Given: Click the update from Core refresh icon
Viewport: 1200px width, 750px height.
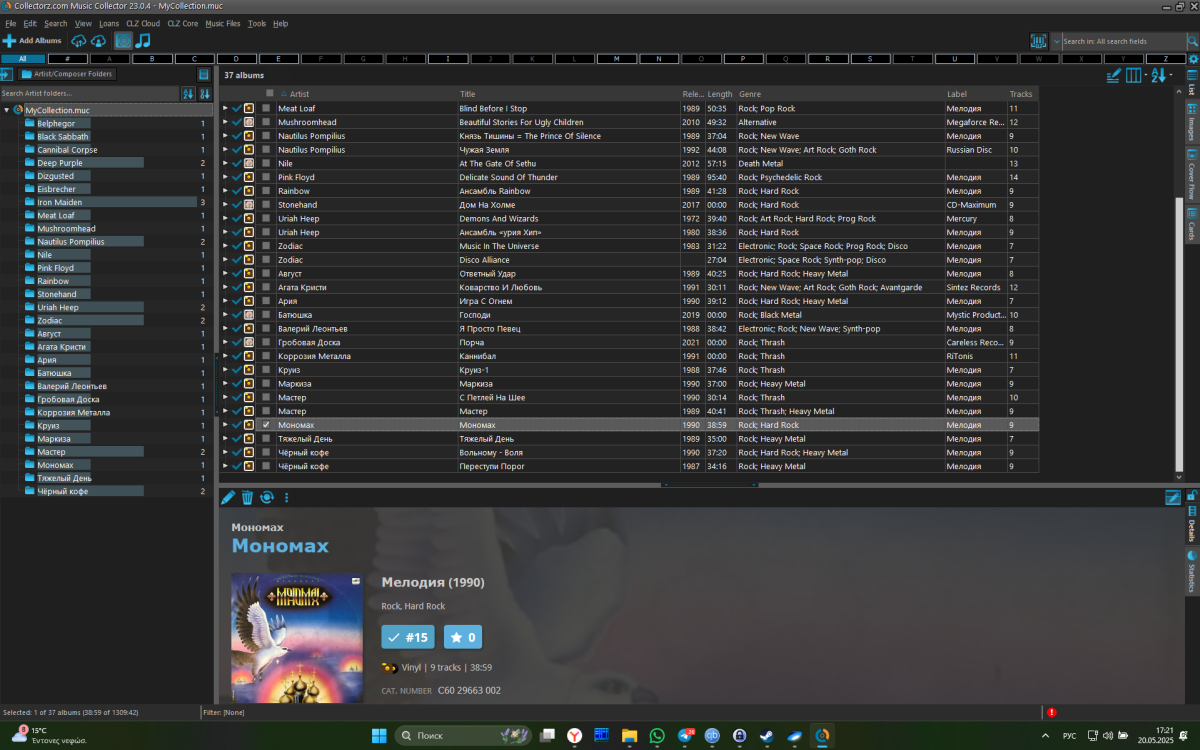Looking at the screenshot, I should (x=267, y=497).
